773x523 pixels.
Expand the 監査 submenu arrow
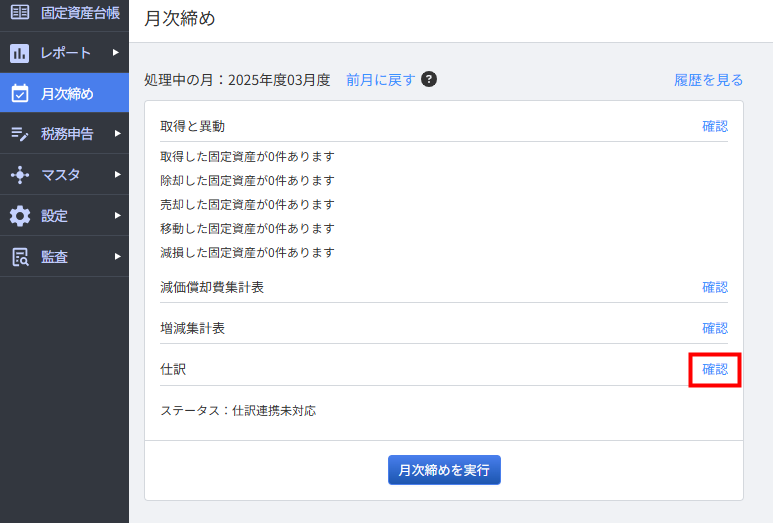(116, 257)
